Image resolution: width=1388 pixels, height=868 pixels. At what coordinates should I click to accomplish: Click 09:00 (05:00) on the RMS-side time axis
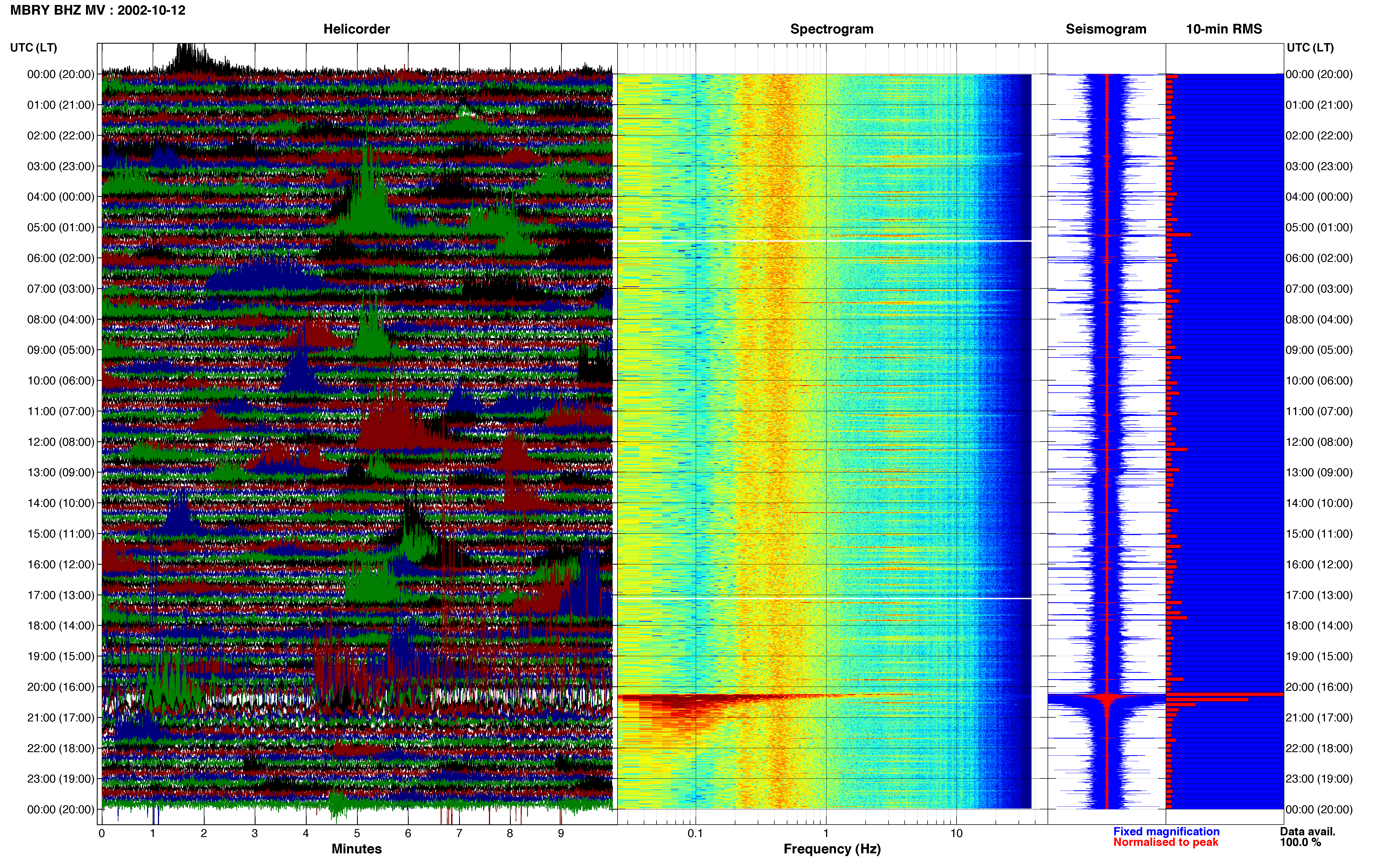[1319, 350]
